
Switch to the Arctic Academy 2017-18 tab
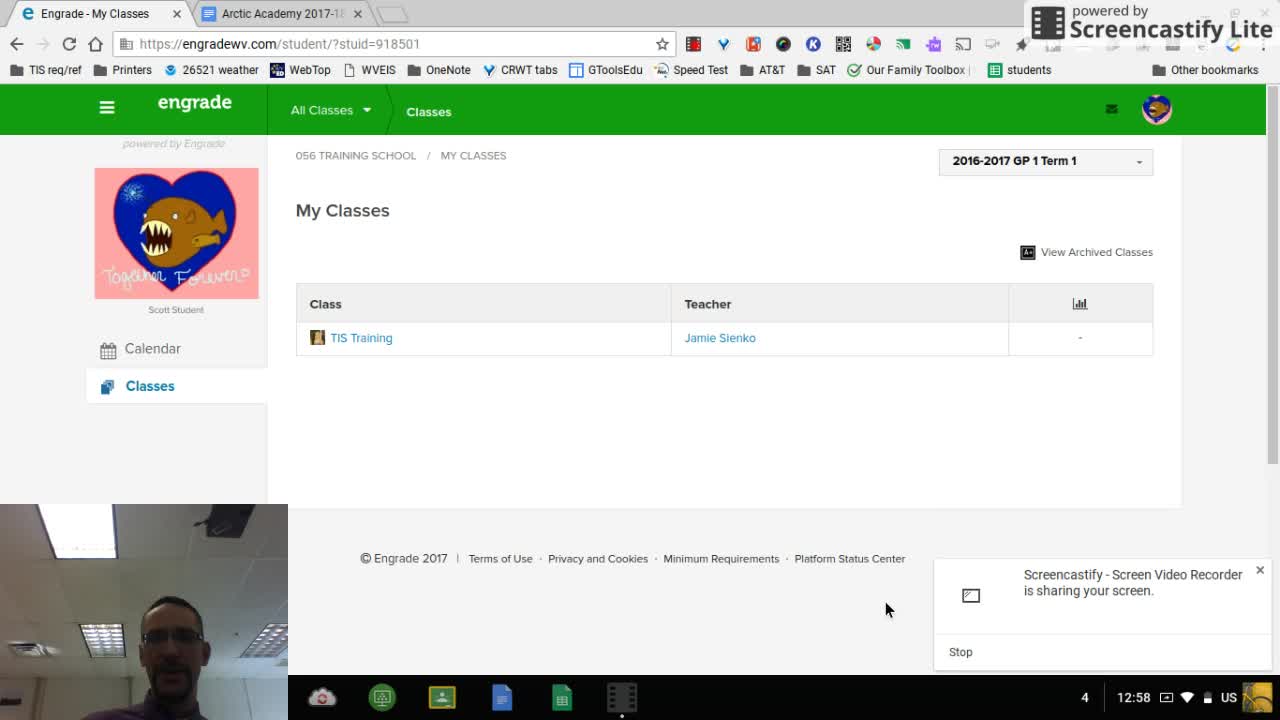click(282, 14)
